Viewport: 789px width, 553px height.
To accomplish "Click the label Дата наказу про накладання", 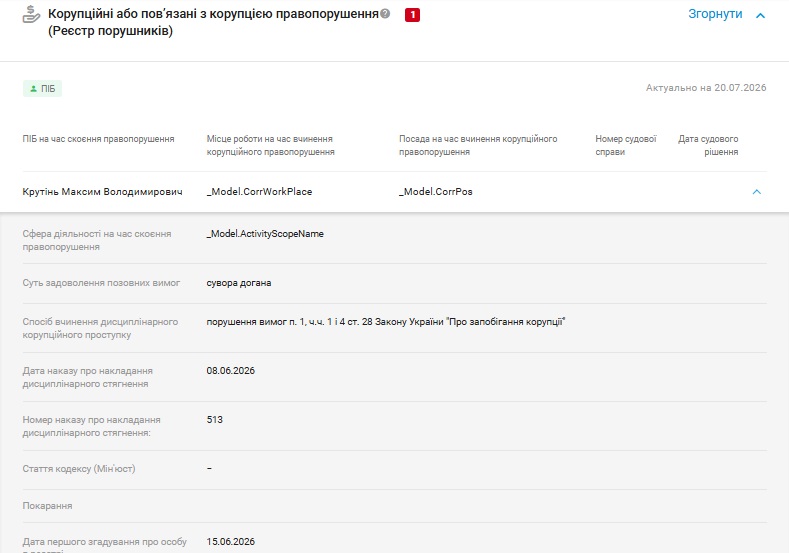I will click(x=88, y=377).
